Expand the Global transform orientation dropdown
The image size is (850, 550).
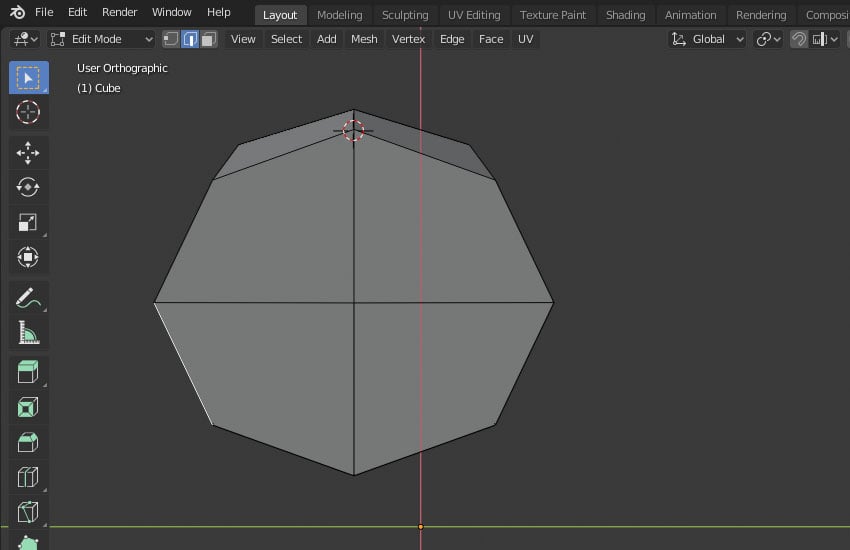pyautogui.click(x=708, y=39)
